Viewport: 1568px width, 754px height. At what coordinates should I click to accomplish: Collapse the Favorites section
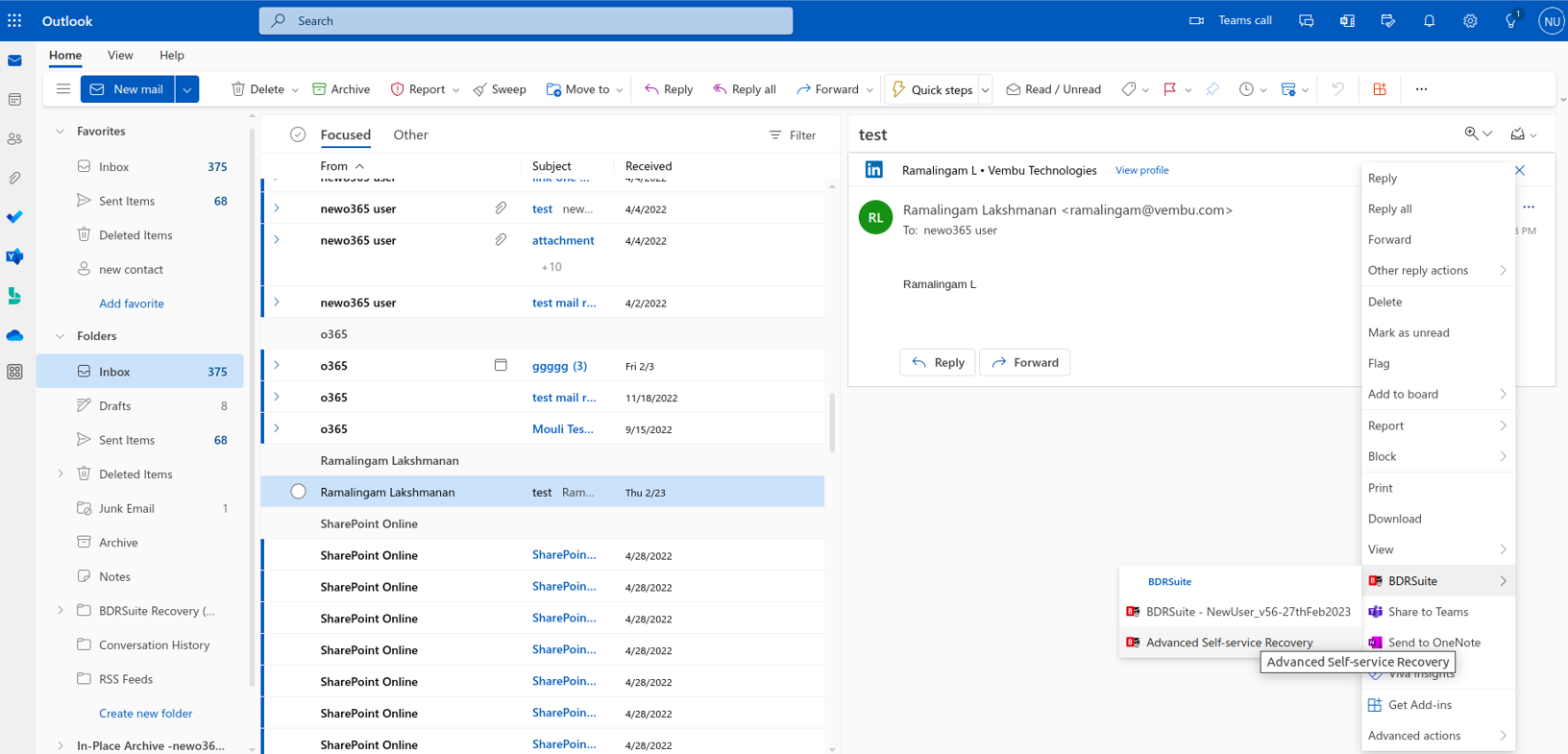coord(60,132)
